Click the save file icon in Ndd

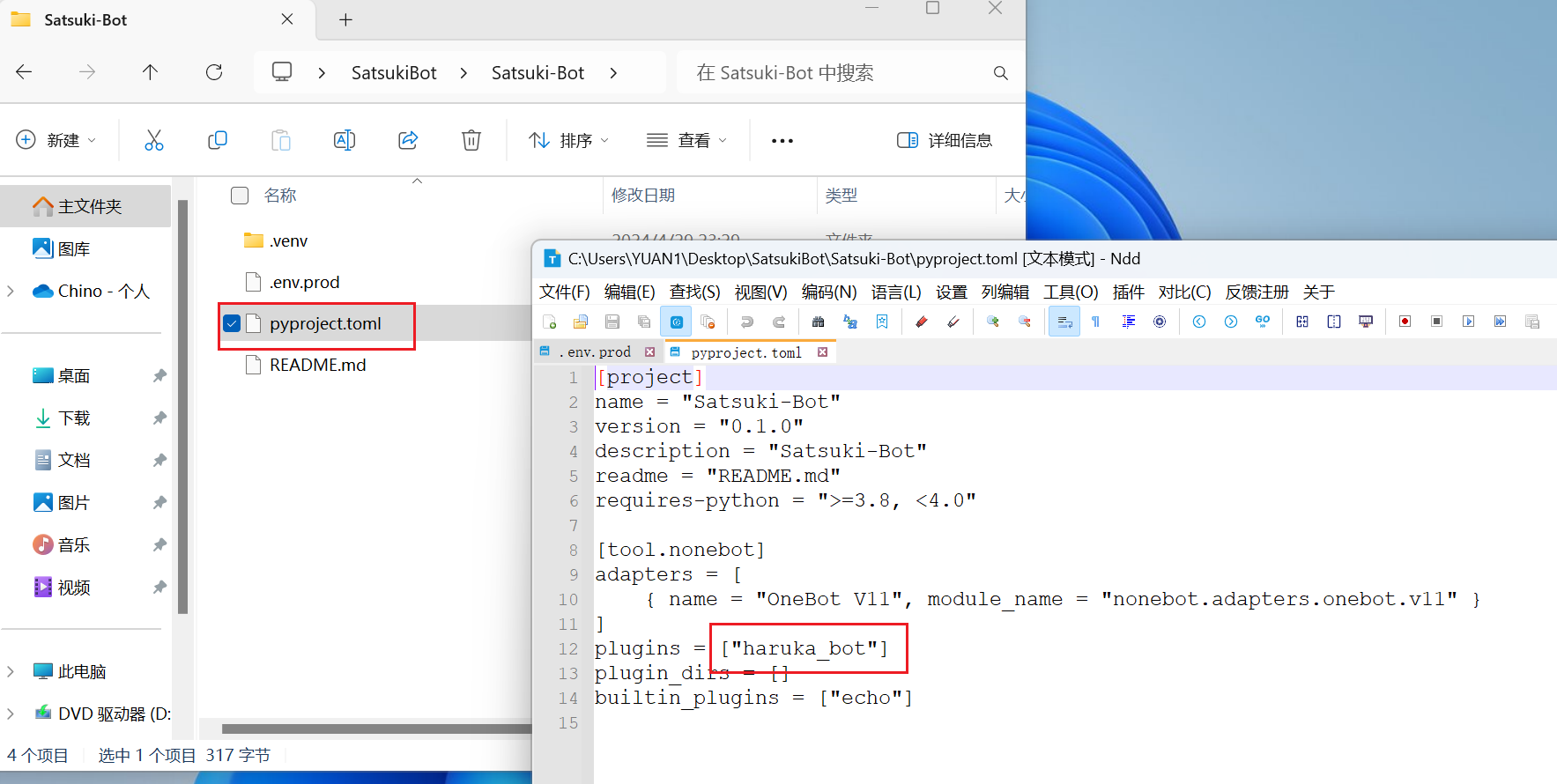pos(612,322)
